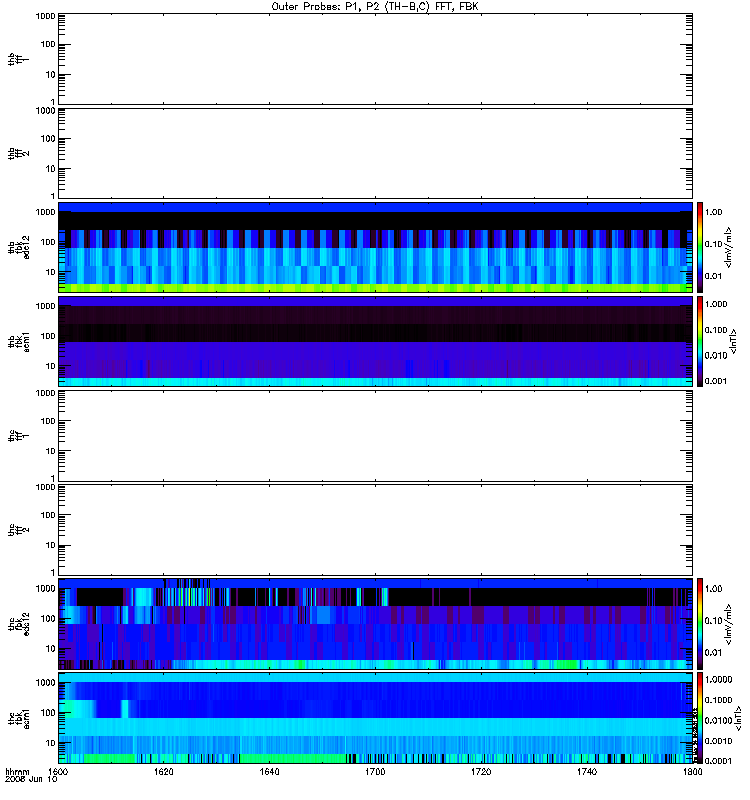This screenshot has height=800, width=750.
Task: Click the '1740' time axis label
Action: point(587,772)
